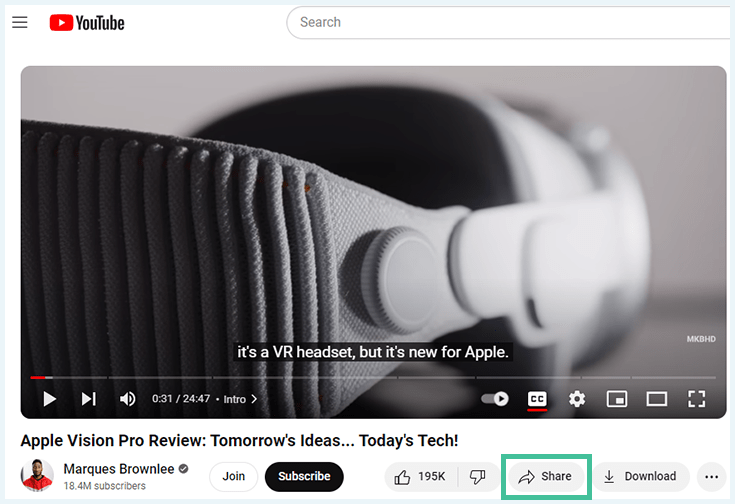
Task: Enable miniplayer mode
Action: pyautogui.click(x=617, y=399)
